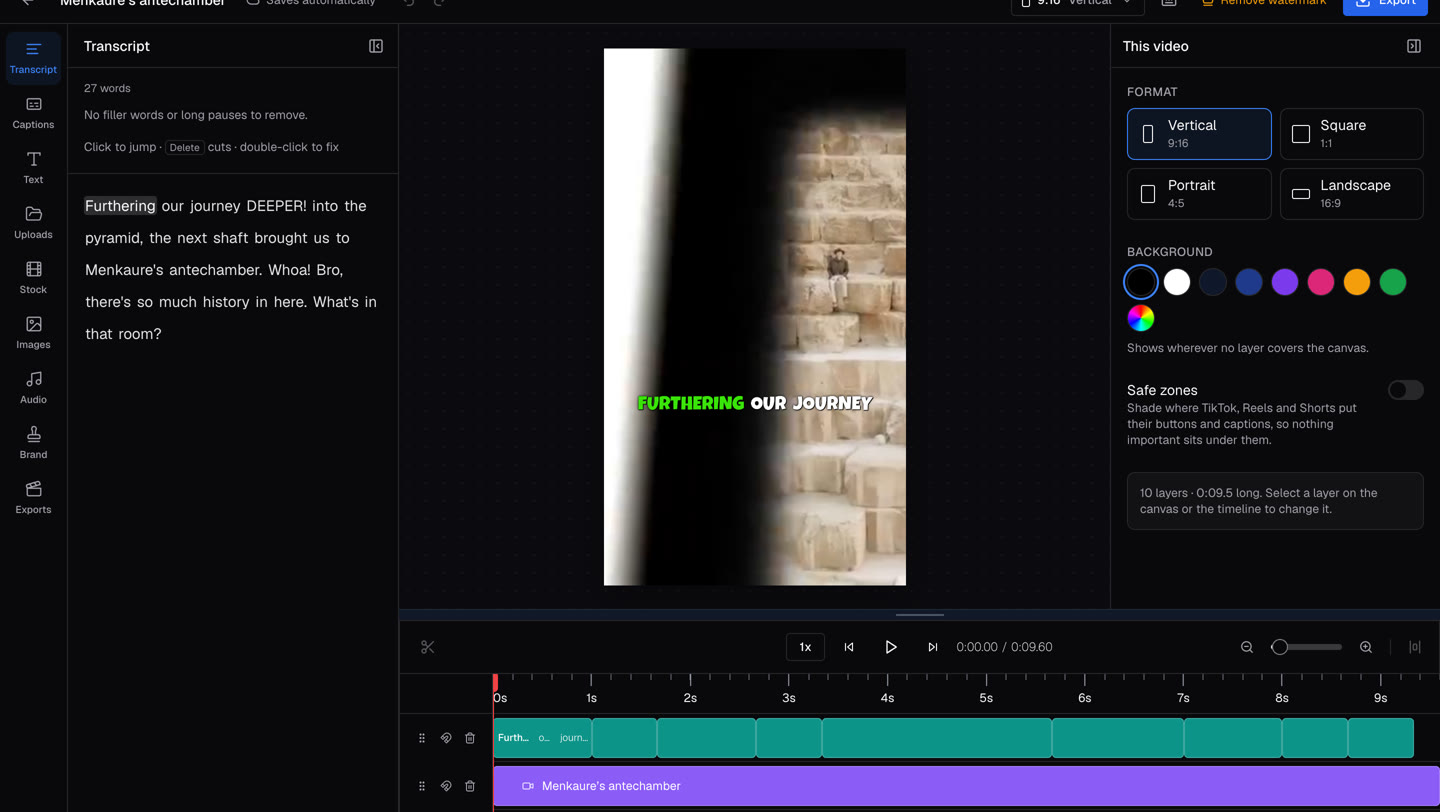Click the drag handle of the captions track
1440x812 pixels.
(422, 738)
